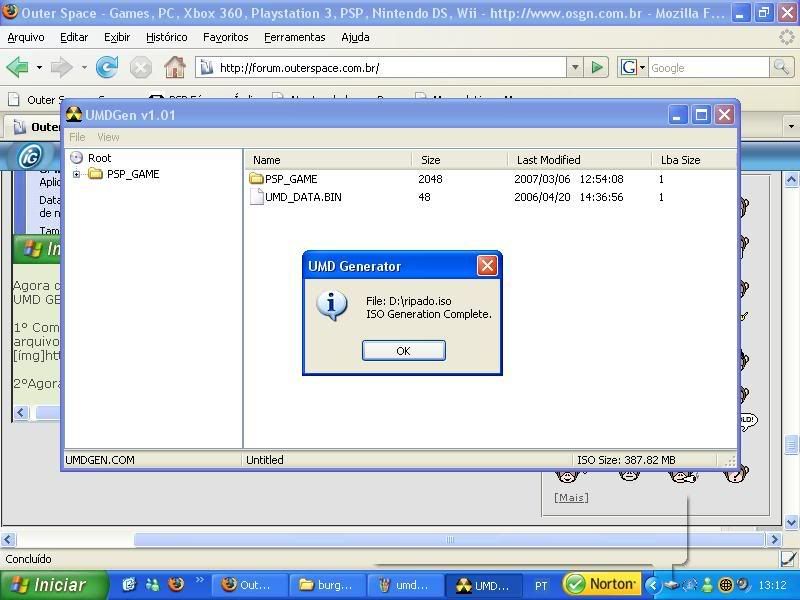Select the UMD_DATA.BIN file icon
The height and width of the screenshot is (600, 800).
(256, 197)
